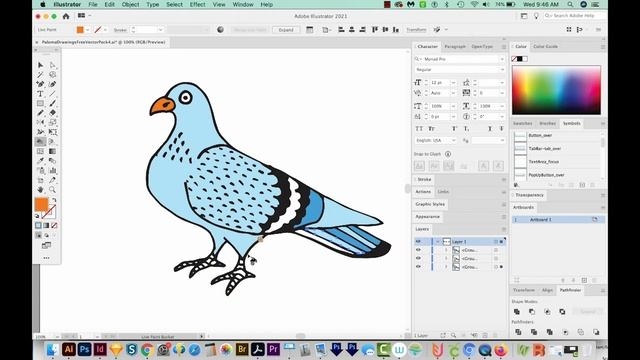640x360 pixels.
Task: Click the None swatch in Color panel
Action: pyautogui.click(x=514, y=59)
